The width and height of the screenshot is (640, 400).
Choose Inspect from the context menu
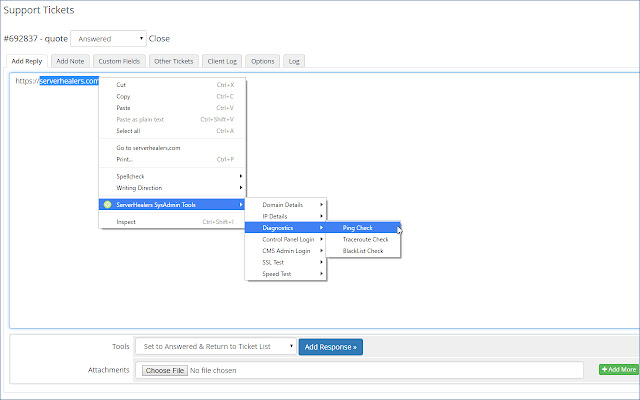pyautogui.click(x=172, y=222)
